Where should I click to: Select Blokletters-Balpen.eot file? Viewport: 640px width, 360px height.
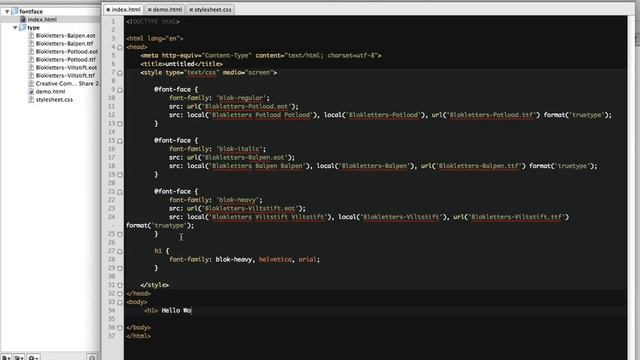click(x=65, y=36)
